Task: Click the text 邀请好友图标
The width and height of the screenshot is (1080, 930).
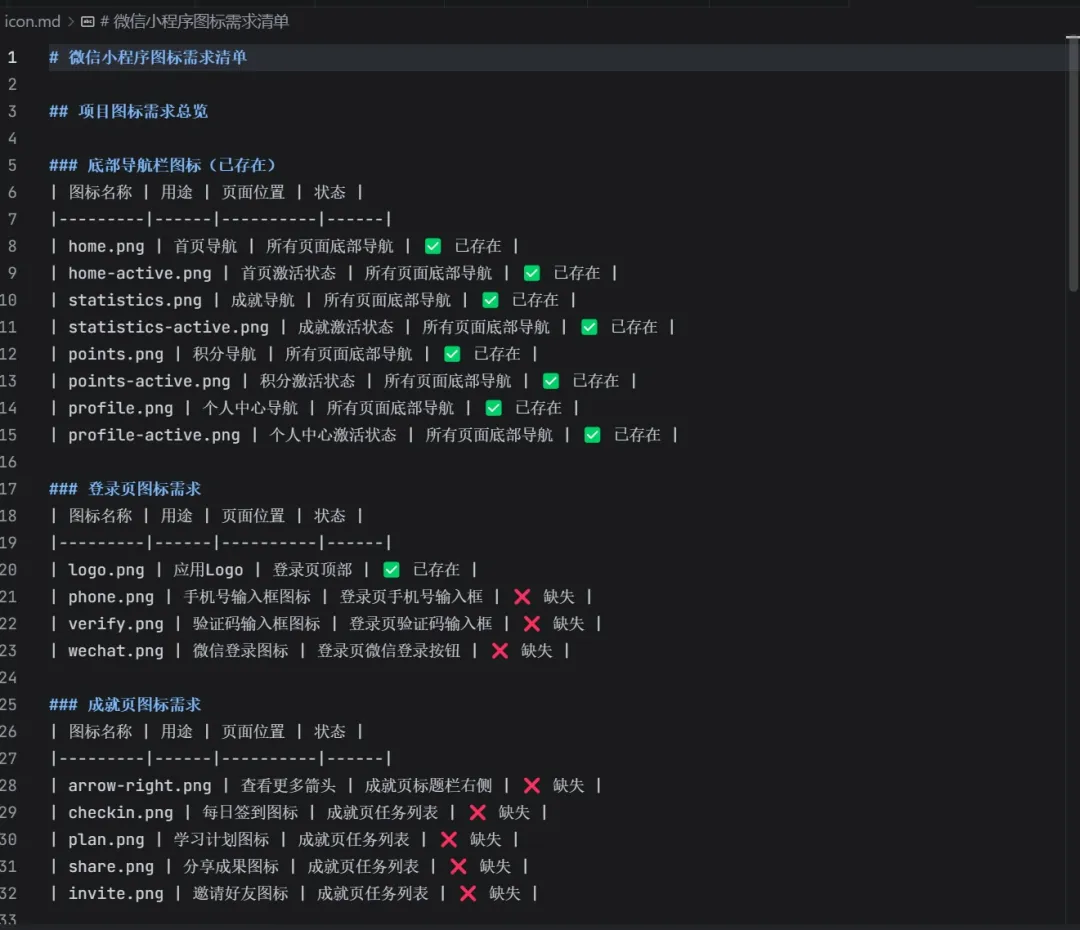Action: pyautogui.click(x=240, y=893)
